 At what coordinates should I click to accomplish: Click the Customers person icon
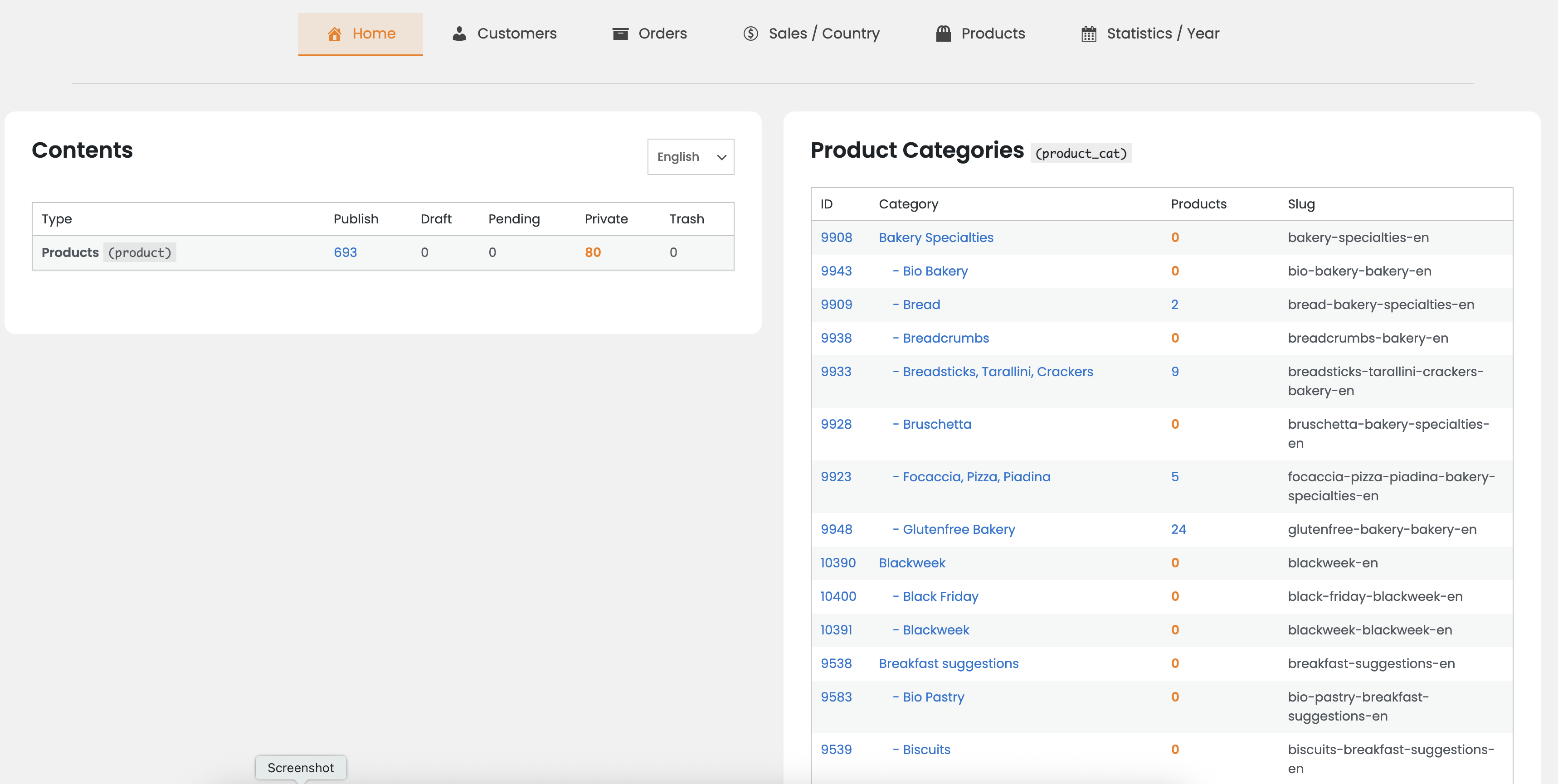pos(459,34)
